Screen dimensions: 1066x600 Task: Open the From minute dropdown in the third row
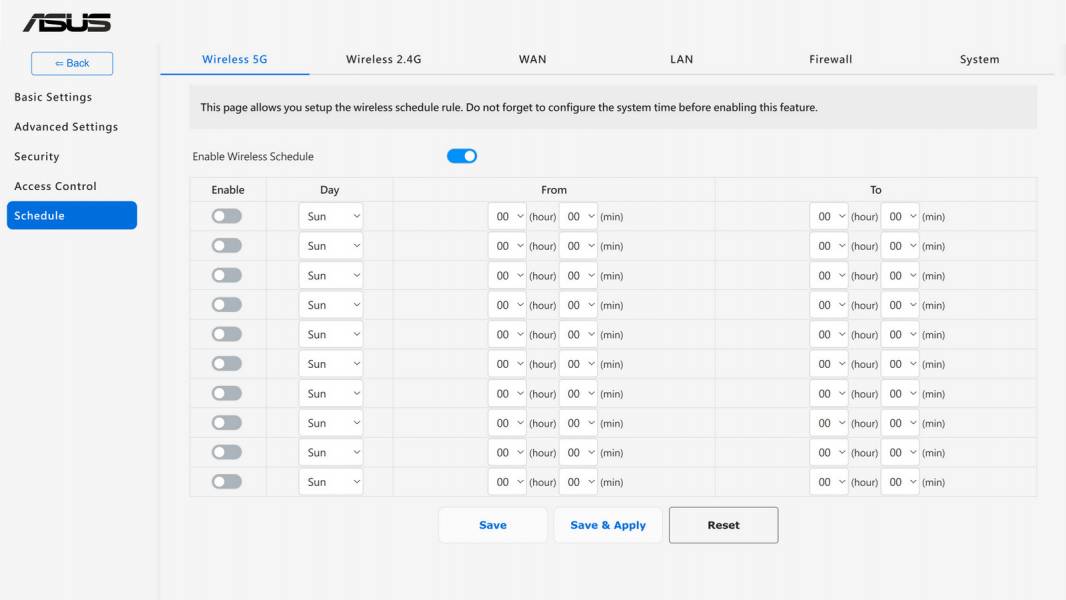tap(579, 275)
